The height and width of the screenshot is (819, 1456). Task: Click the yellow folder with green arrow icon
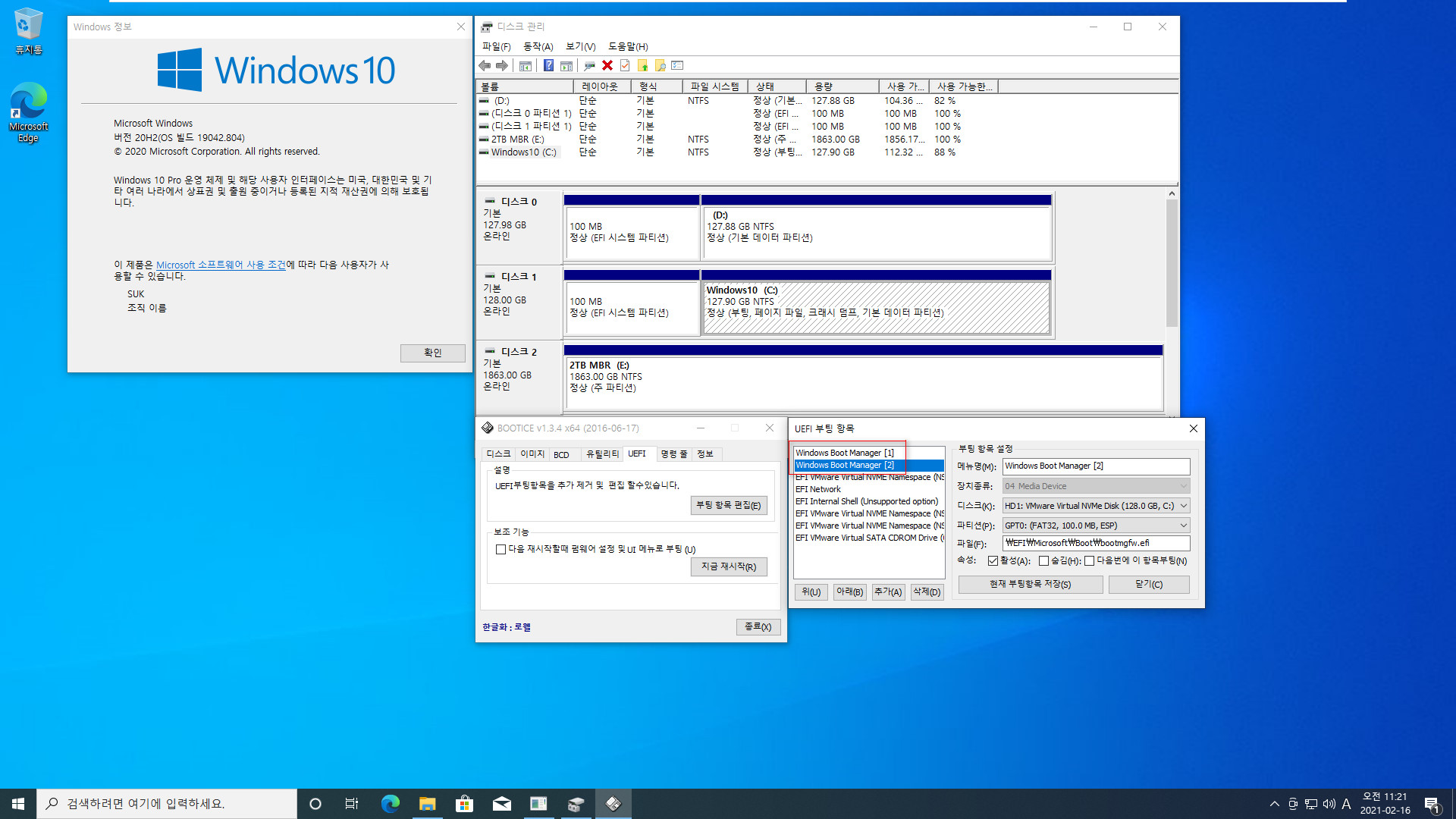[x=643, y=66]
